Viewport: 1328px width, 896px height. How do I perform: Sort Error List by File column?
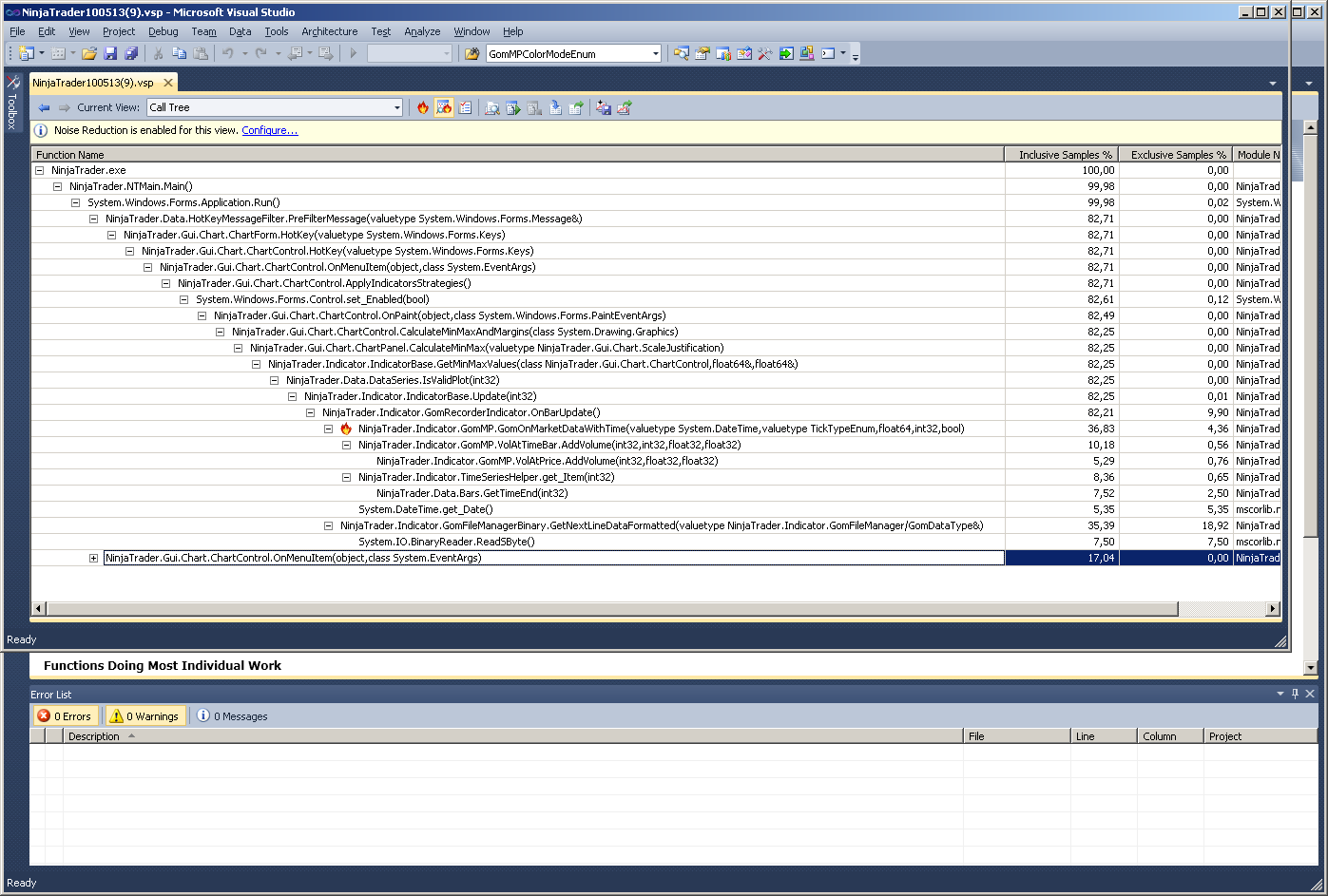[x=1016, y=736]
